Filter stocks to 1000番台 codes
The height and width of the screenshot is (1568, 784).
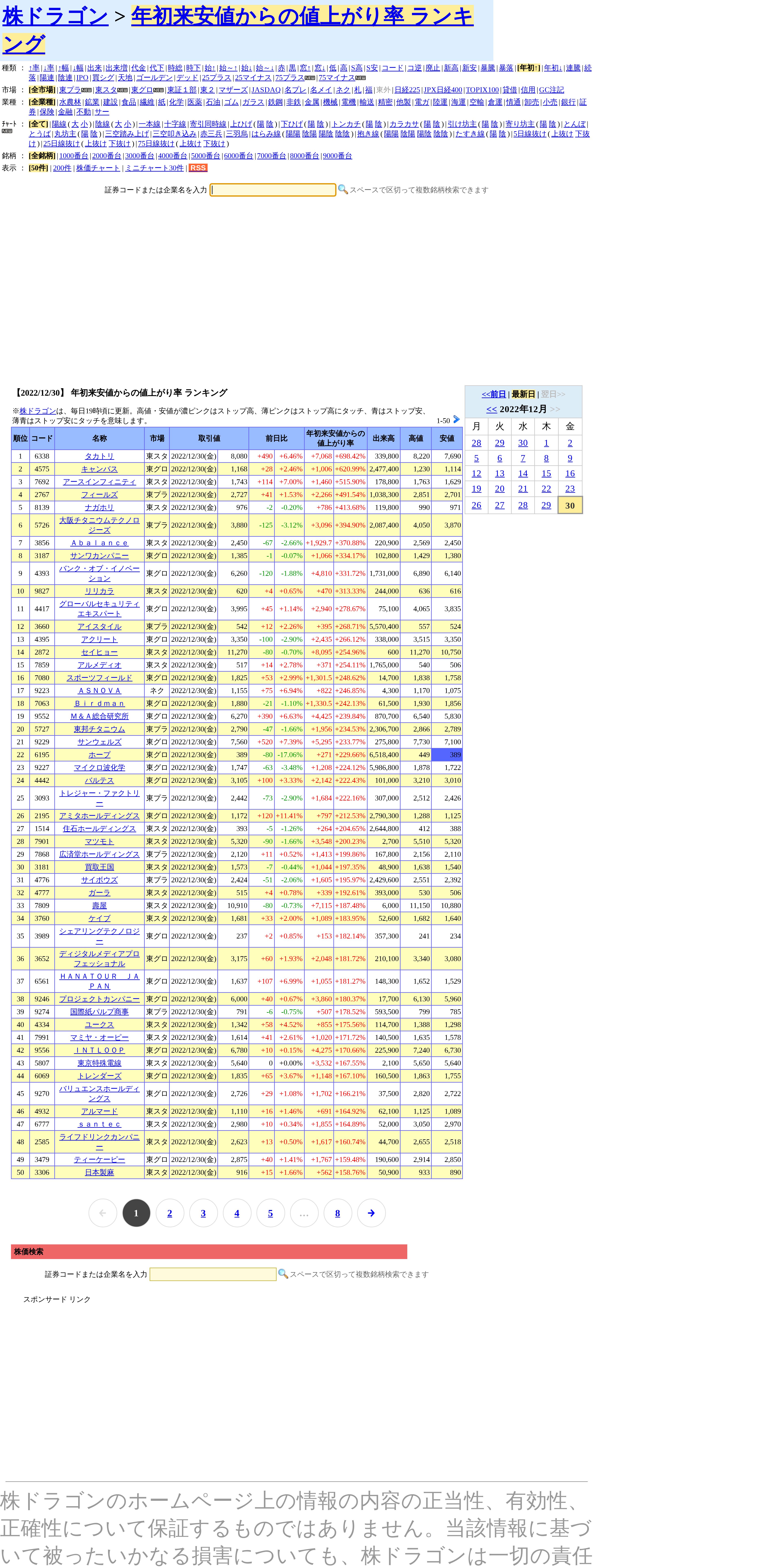click(74, 156)
